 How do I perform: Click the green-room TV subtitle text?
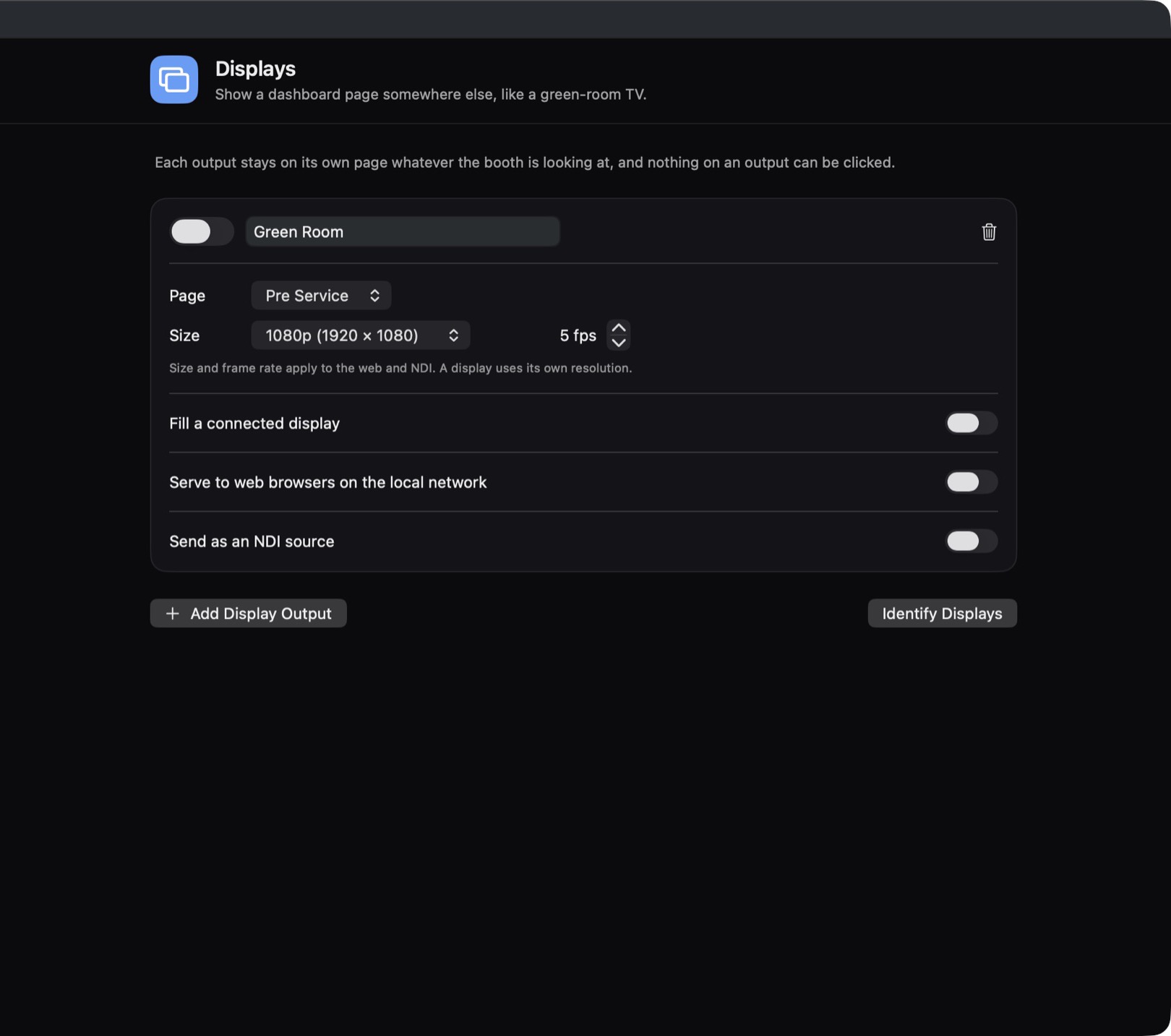[431, 95]
